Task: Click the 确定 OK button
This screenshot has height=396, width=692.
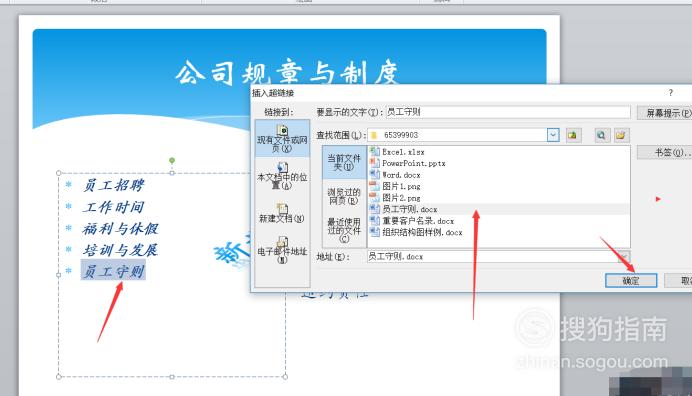Action: (x=631, y=281)
